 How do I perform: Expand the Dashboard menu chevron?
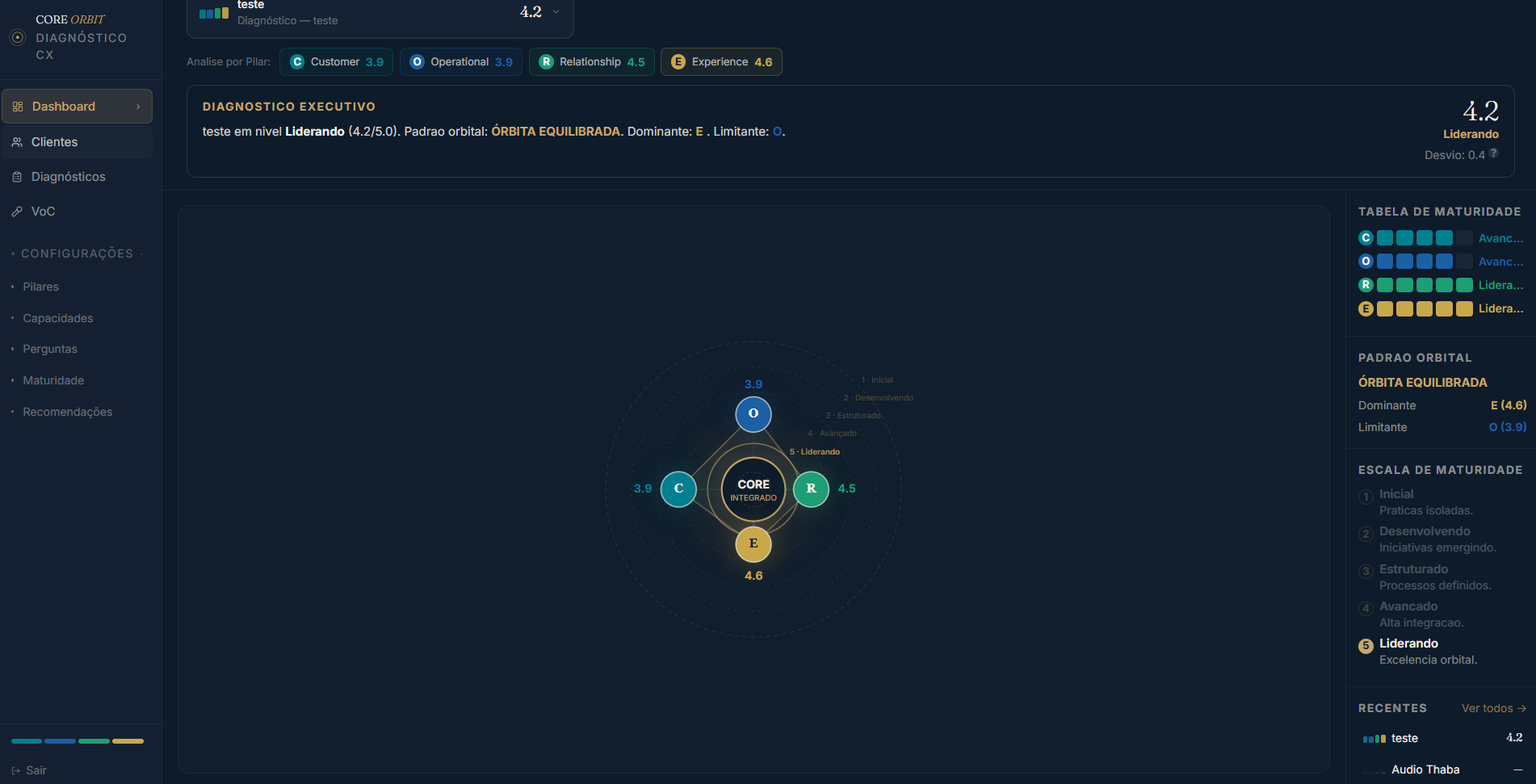[x=138, y=107]
